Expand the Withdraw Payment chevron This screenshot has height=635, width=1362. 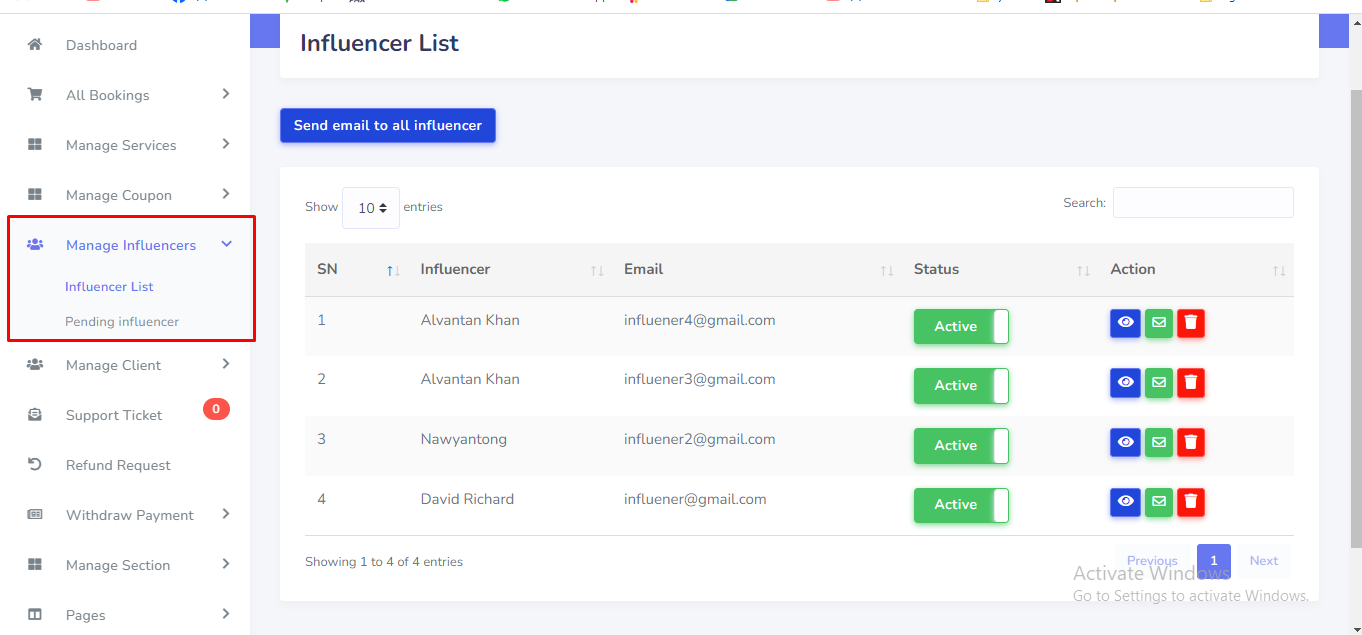(226, 514)
